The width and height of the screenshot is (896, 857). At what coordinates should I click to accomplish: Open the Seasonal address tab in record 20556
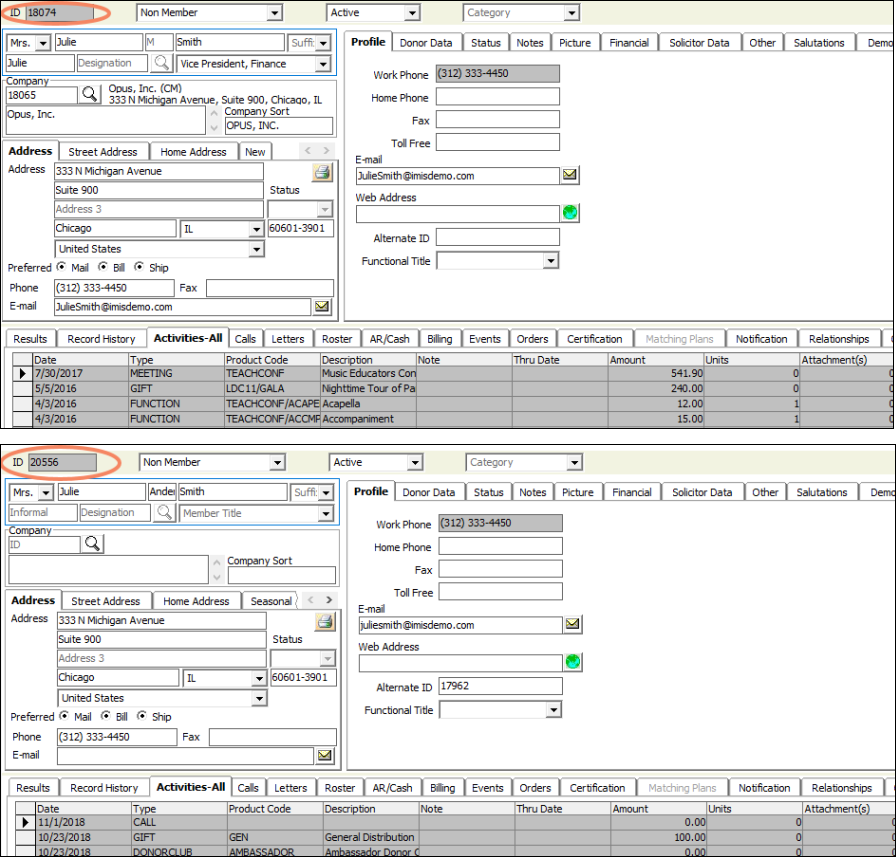click(271, 601)
